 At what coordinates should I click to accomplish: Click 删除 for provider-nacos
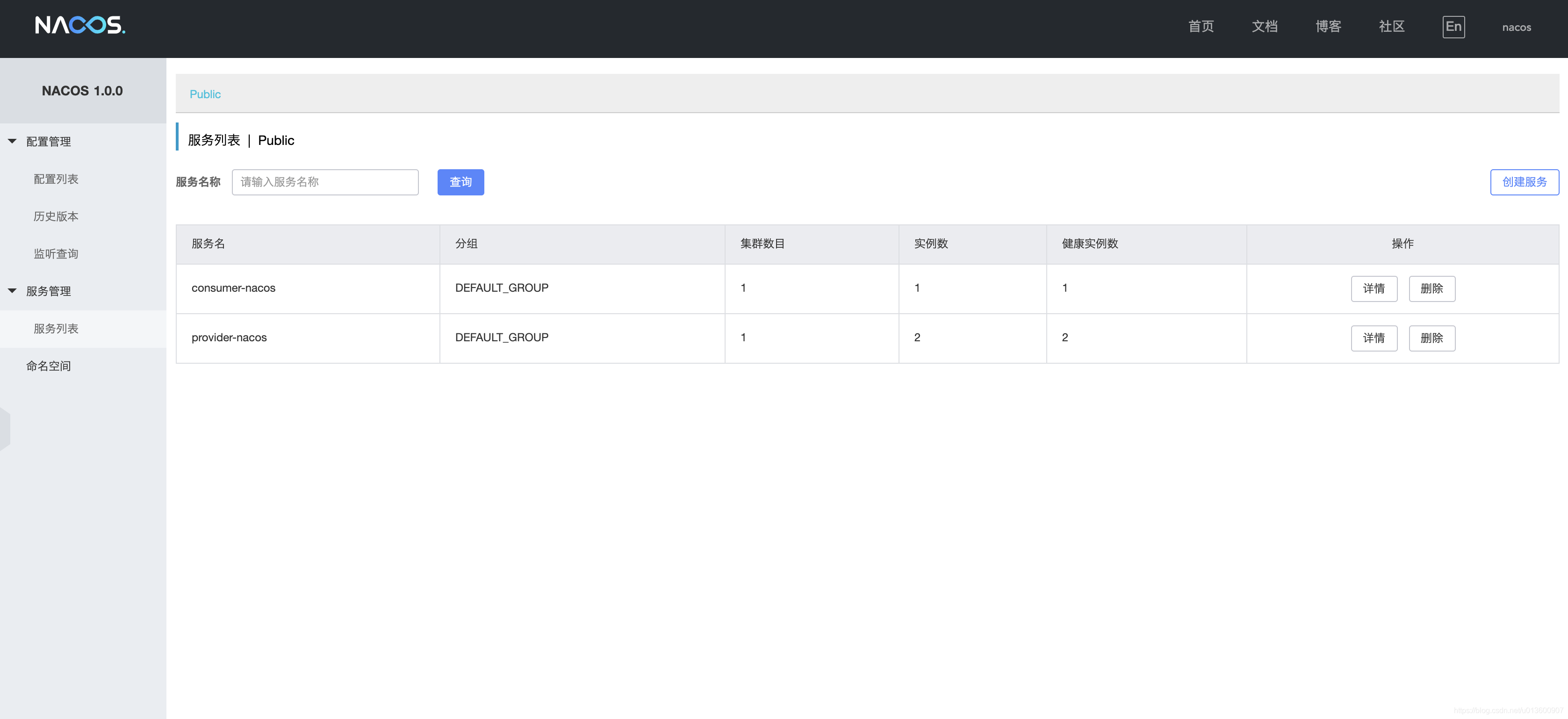[1431, 338]
